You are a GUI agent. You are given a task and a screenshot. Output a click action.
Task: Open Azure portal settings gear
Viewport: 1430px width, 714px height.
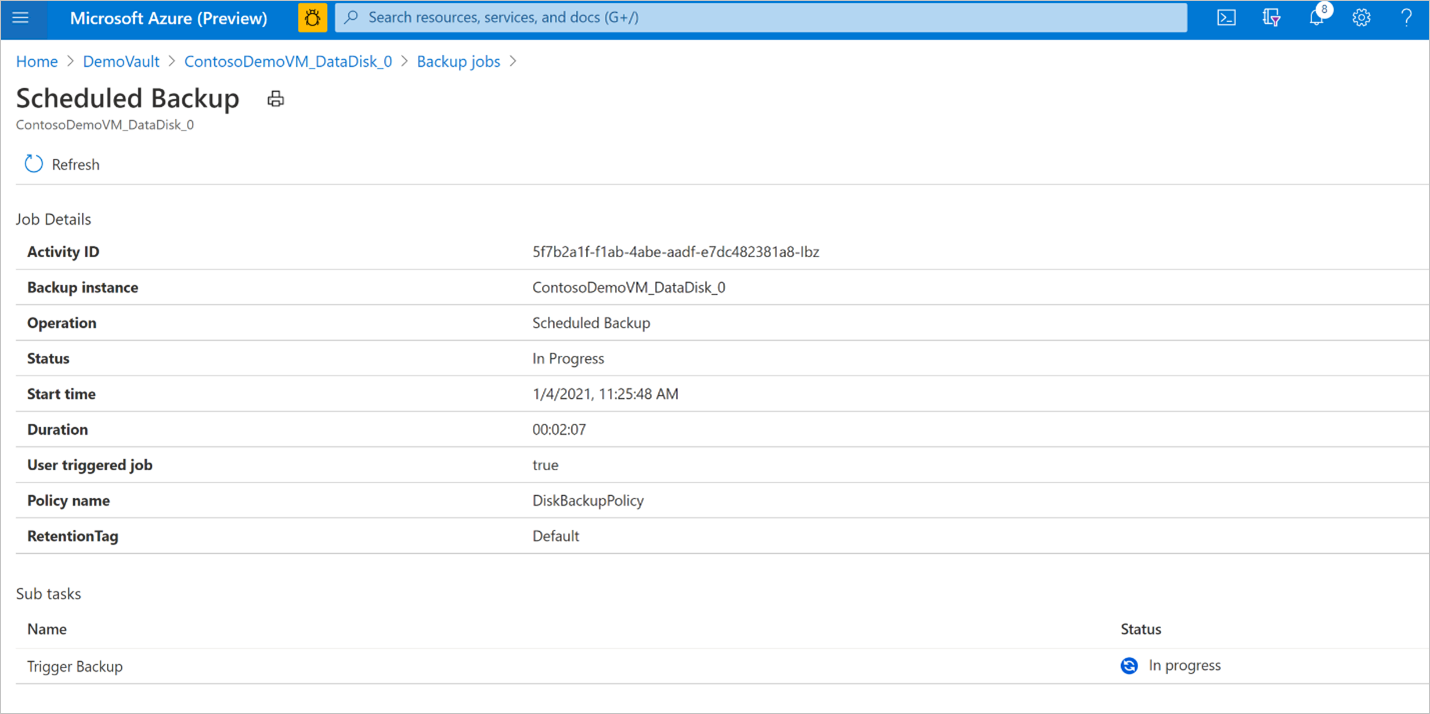tap(1361, 17)
